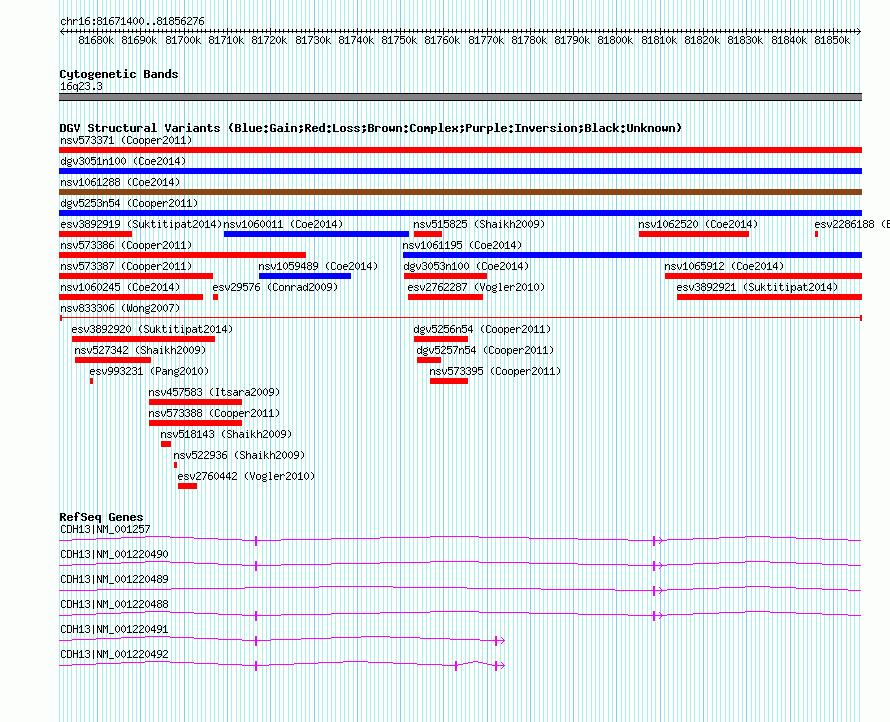The height and width of the screenshot is (722, 890).
Task: Click the 81850k ruler tick label
Action: (832, 40)
